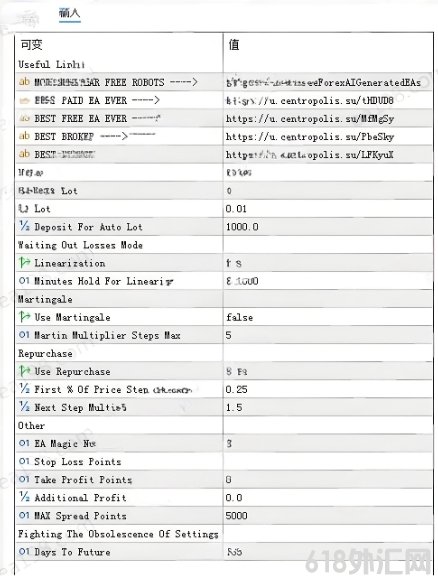This screenshot has height=586, width=438.
Task: Click the integer icon beside MAX Spread Points
Action: (24, 515)
